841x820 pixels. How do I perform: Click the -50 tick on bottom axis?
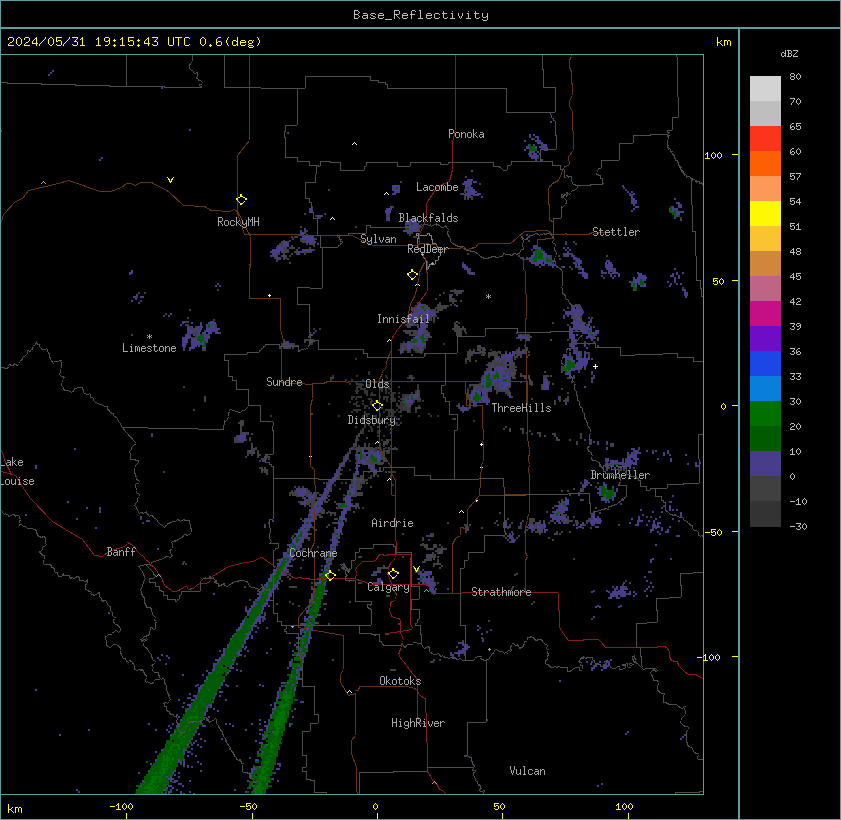click(248, 807)
